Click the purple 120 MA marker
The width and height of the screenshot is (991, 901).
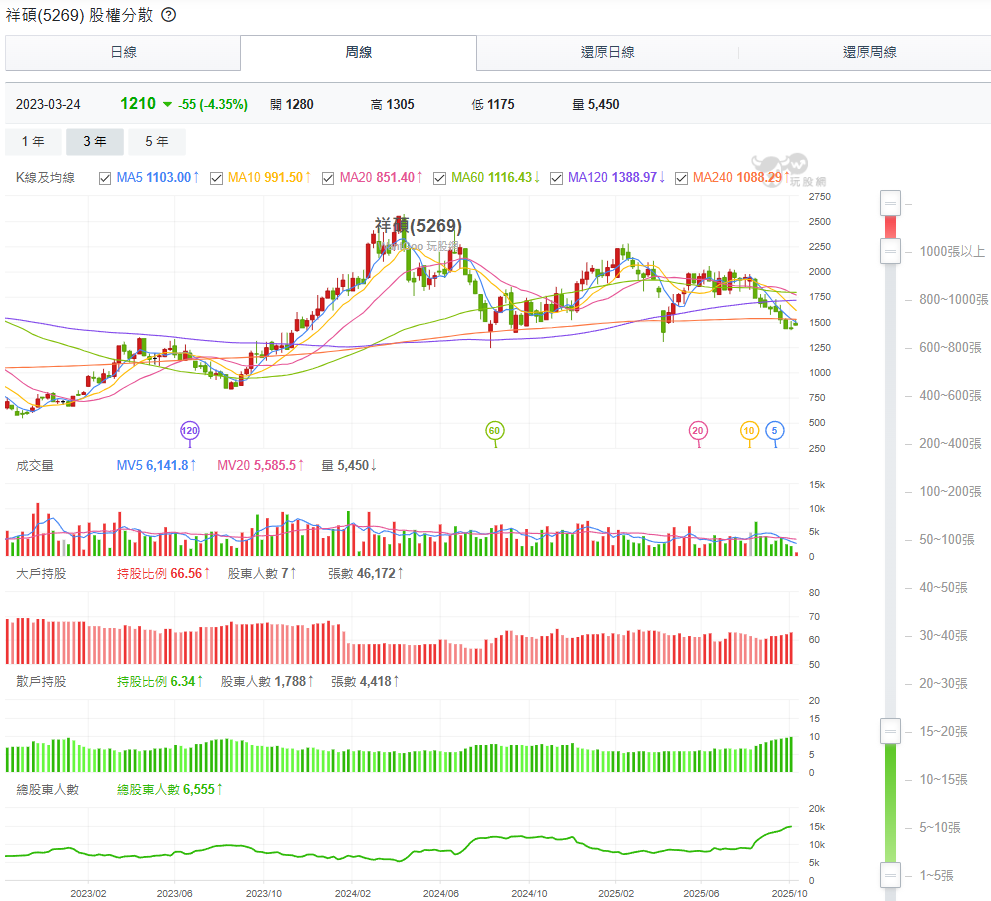(x=190, y=431)
